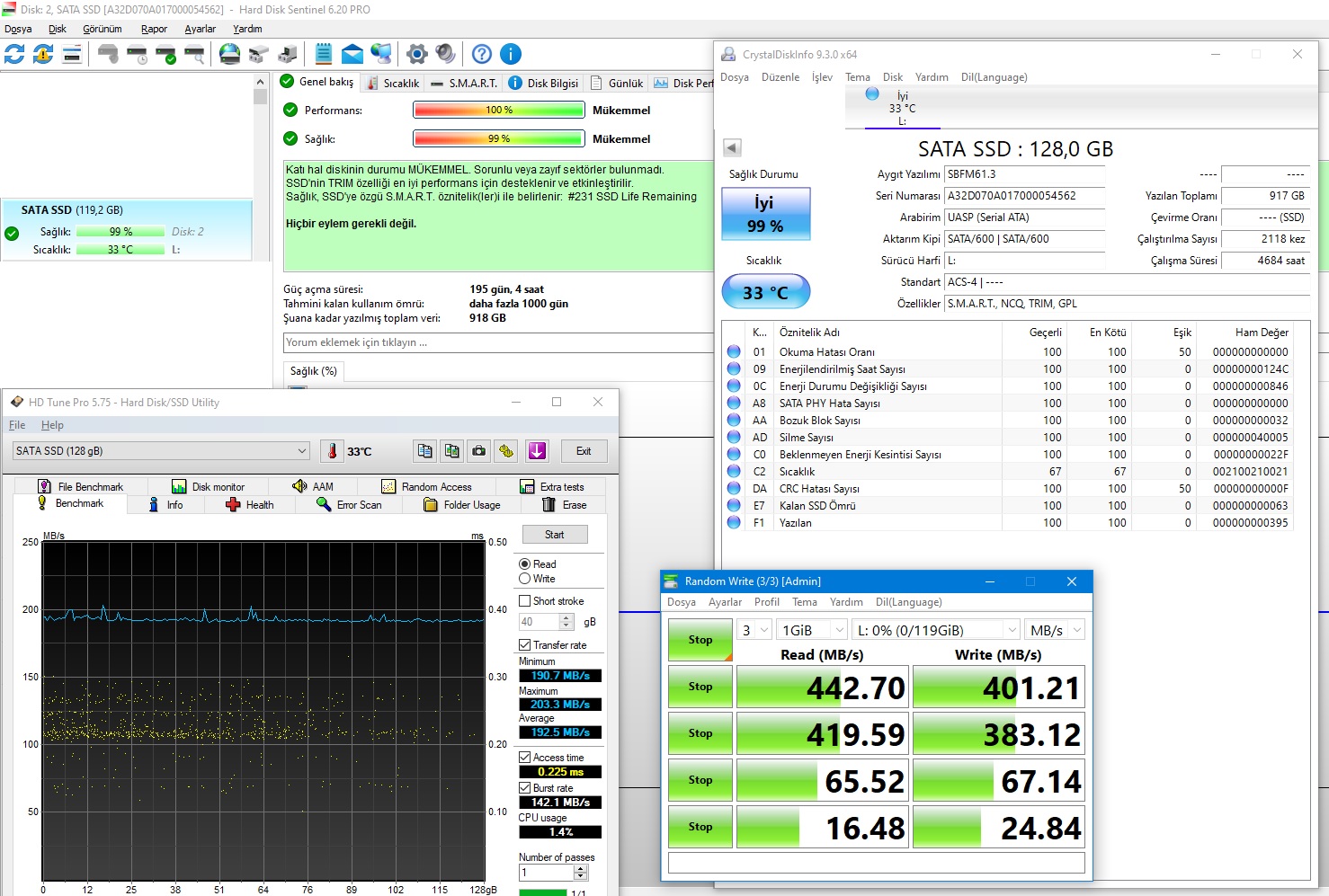1329x896 pixels.
Task: Toggle the Transfer rate checkbox
Action: coord(525,645)
